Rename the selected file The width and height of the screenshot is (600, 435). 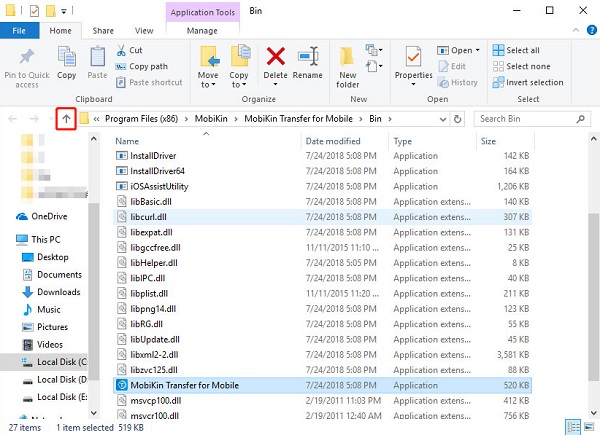[x=308, y=63]
